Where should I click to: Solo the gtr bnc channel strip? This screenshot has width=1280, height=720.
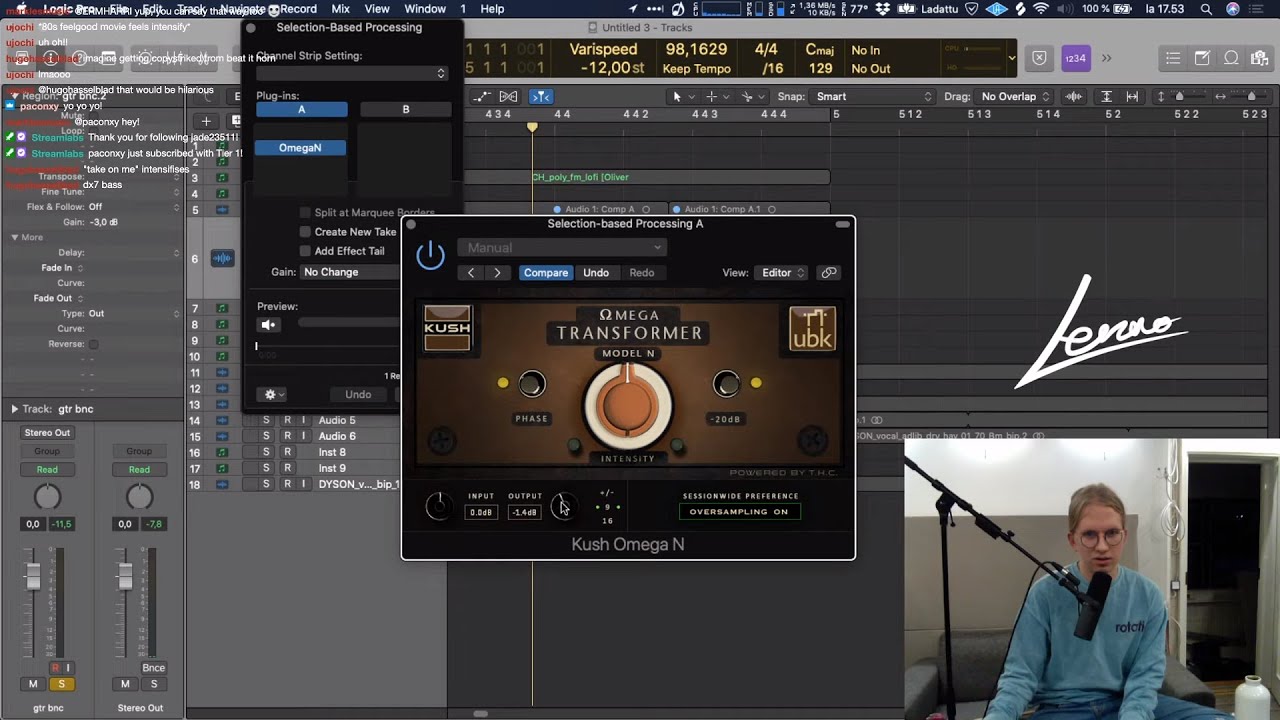[x=61, y=684]
